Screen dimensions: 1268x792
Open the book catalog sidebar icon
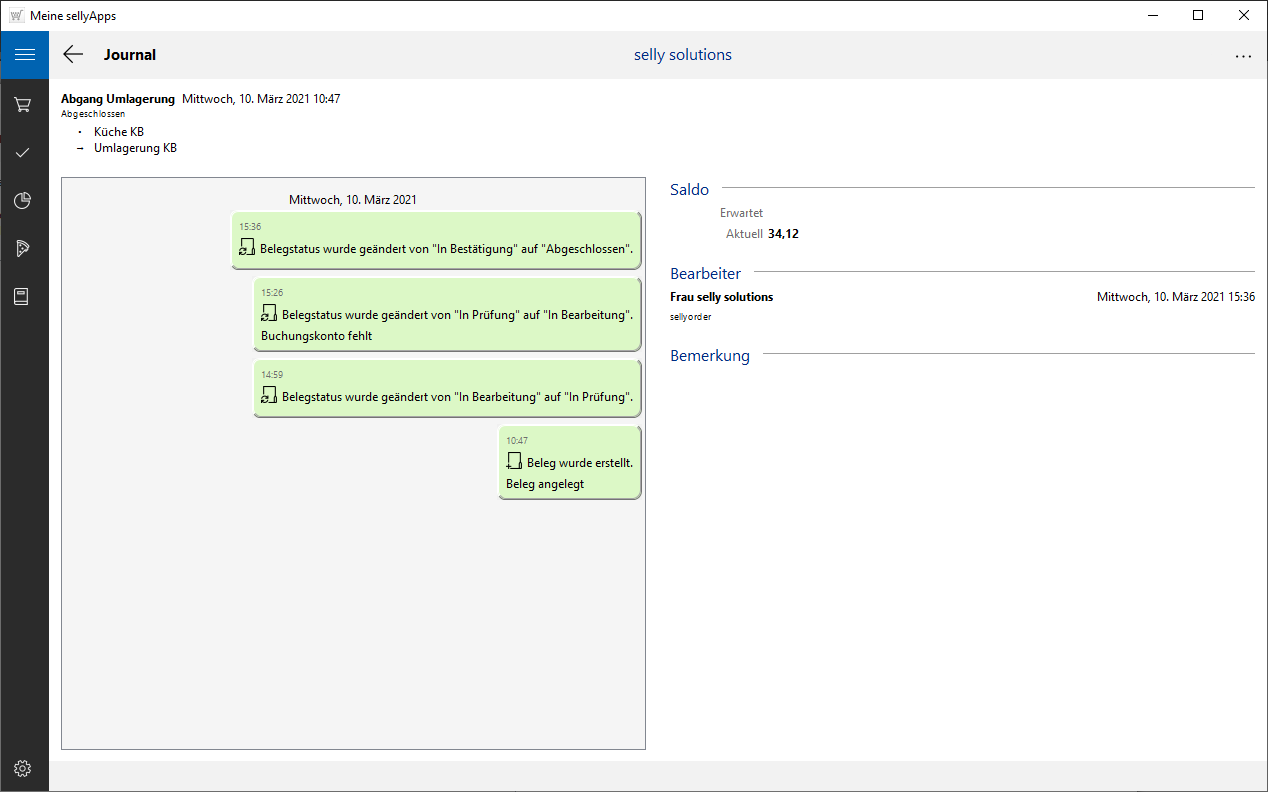click(x=23, y=296)
